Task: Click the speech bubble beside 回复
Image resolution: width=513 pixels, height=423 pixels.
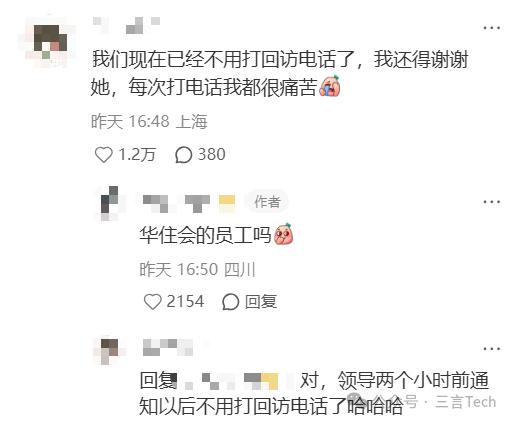Action: click(x=231, y=302)
